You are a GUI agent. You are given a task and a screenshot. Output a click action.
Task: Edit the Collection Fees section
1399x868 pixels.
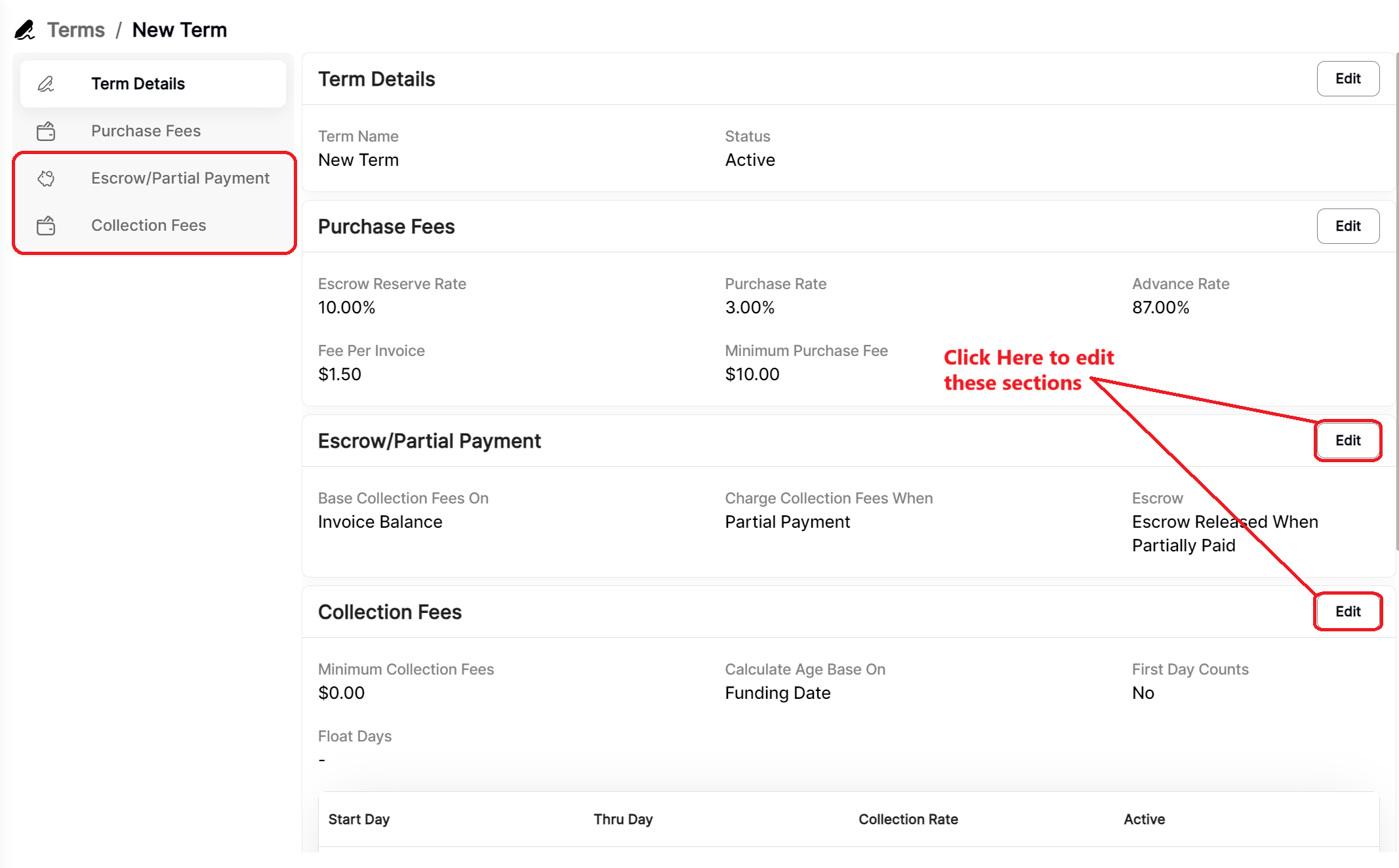[x=1347, y=612]
